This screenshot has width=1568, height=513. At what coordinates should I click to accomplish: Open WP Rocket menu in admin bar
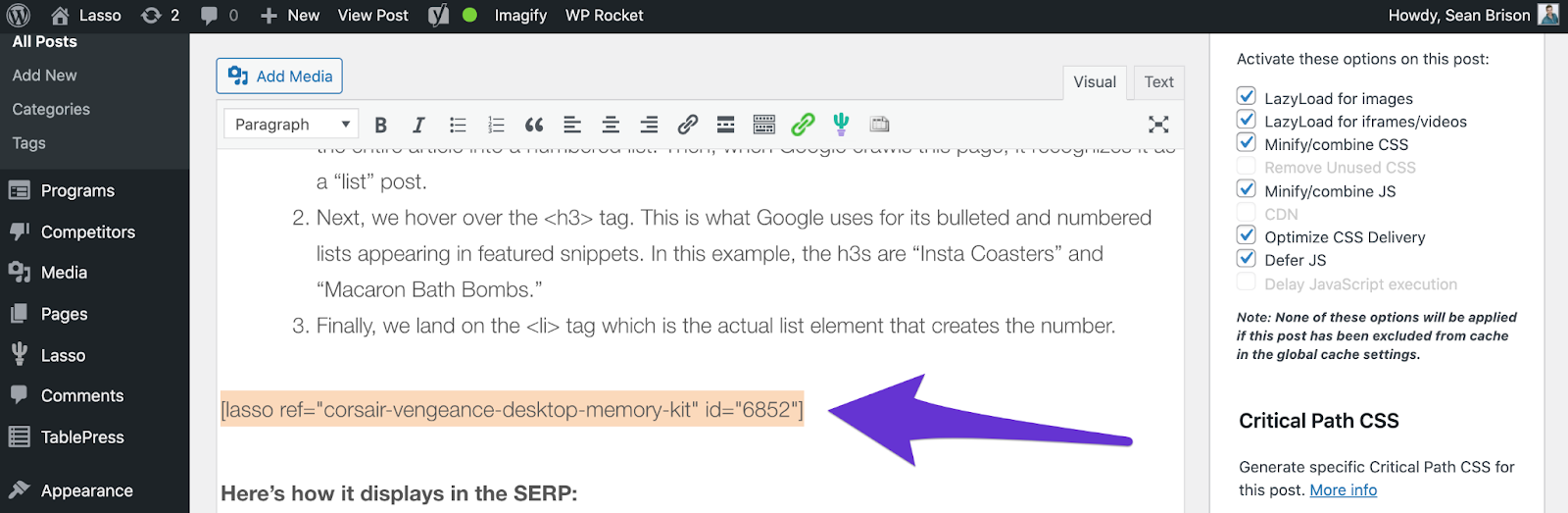(604, 16)
